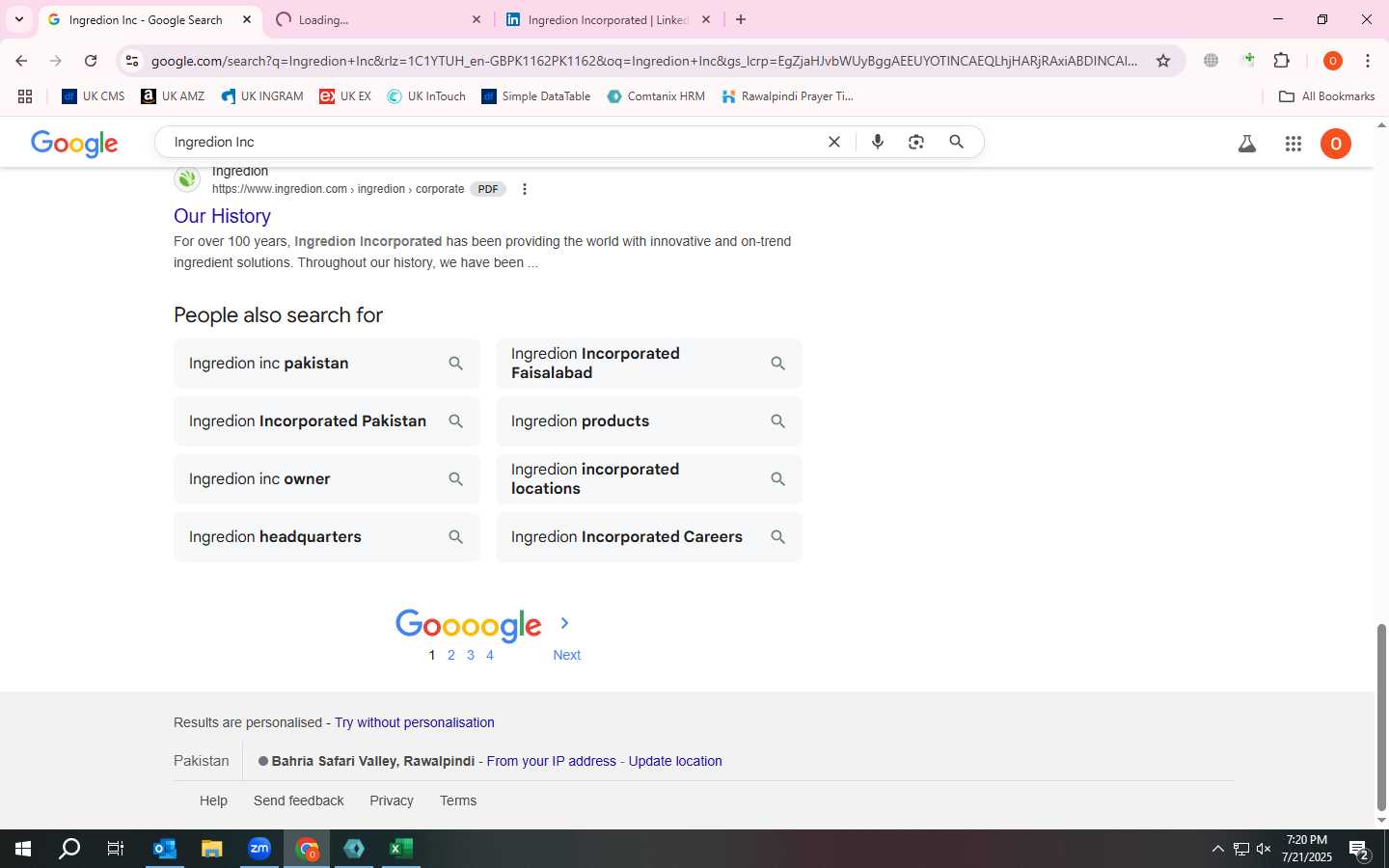This screenshot has width=1389, height=868.
Task: Search by image with the lens icon
Action: click(x=916, y=142)
